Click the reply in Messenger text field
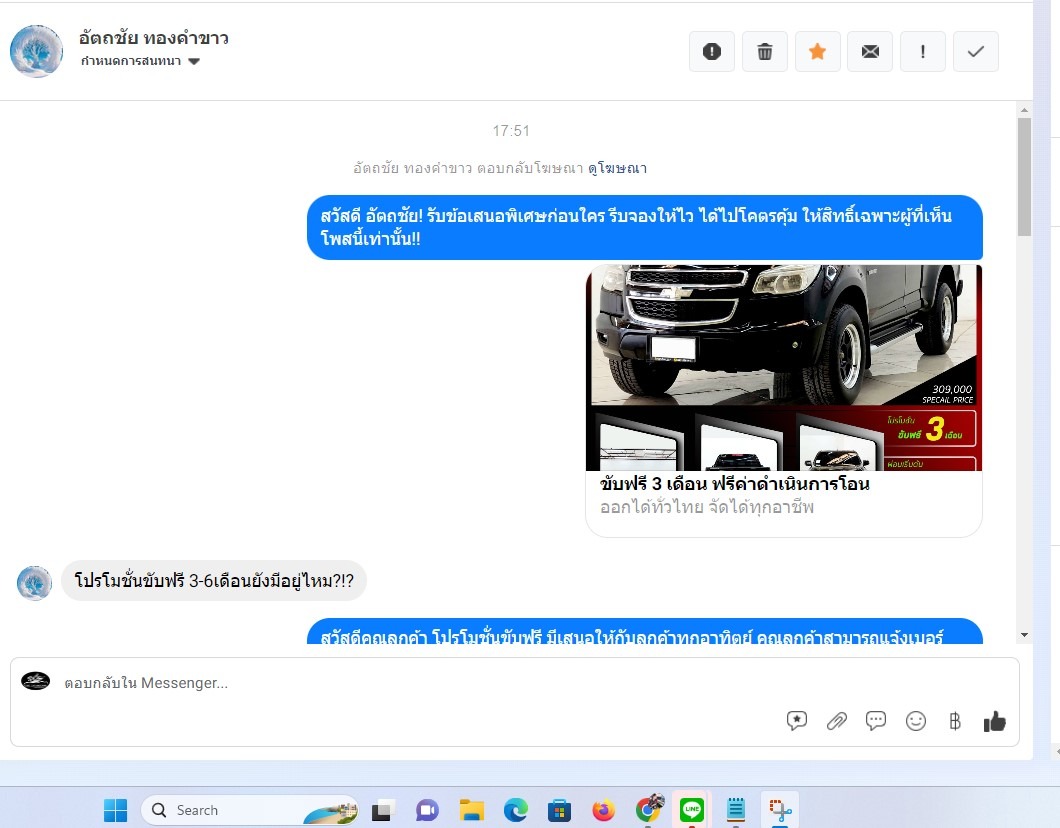 tap(400, 683)
